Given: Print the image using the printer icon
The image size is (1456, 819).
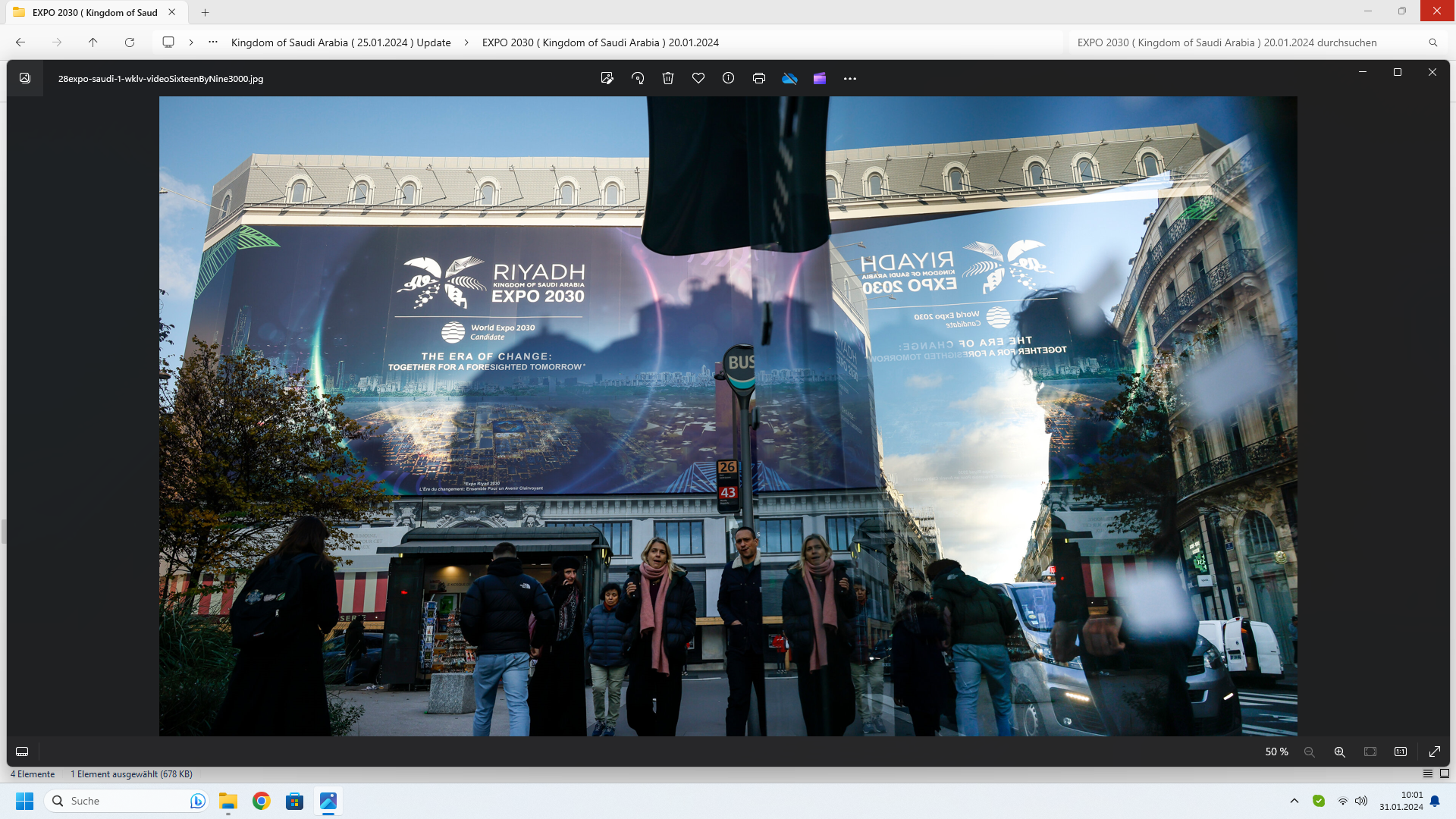Looking at the screenshot, I should coord(759,78).
